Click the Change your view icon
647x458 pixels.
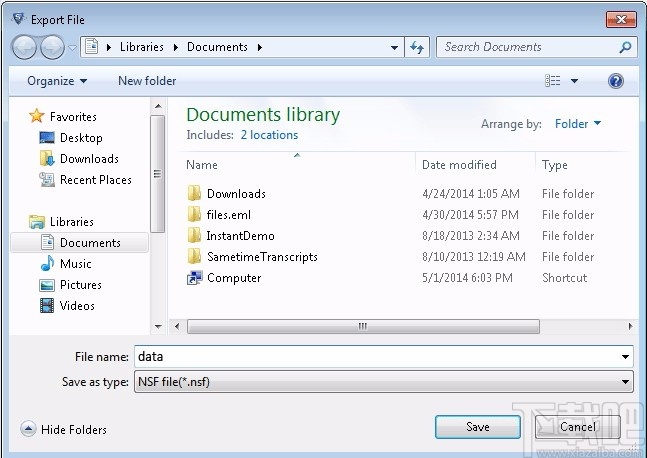pos(553,81)
